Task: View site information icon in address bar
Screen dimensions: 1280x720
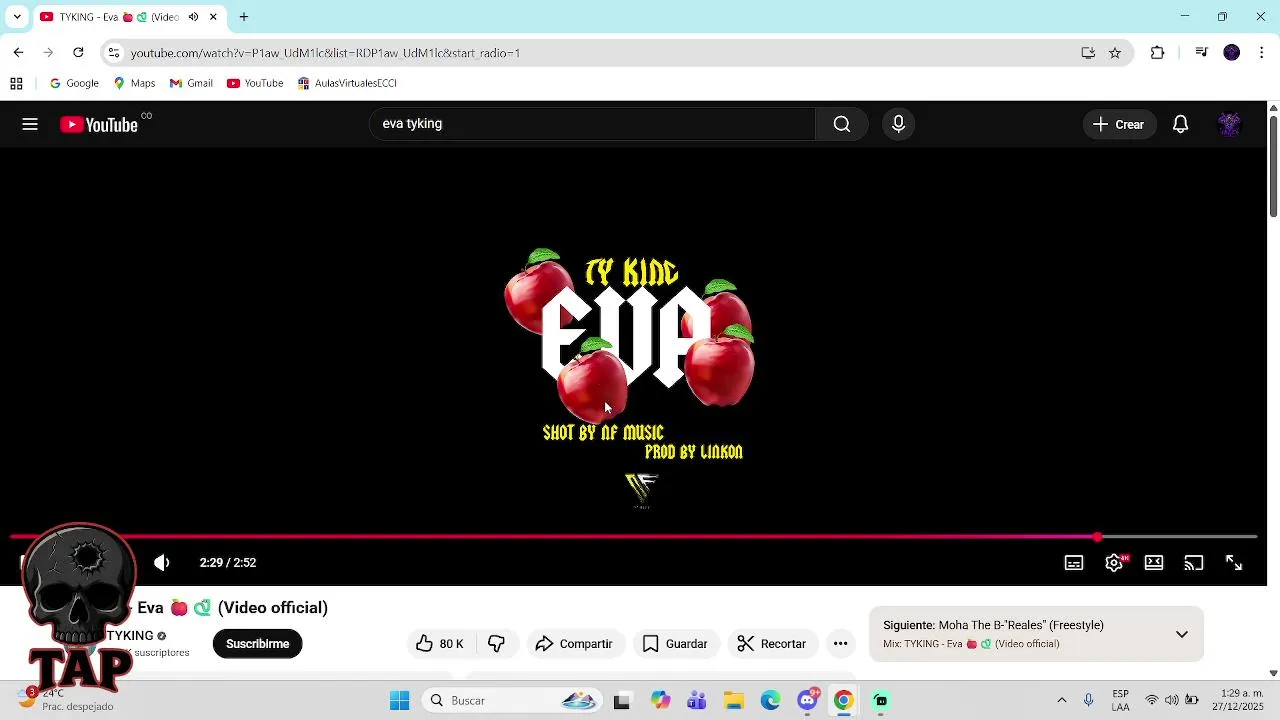Action: click(x=114, y=53)
